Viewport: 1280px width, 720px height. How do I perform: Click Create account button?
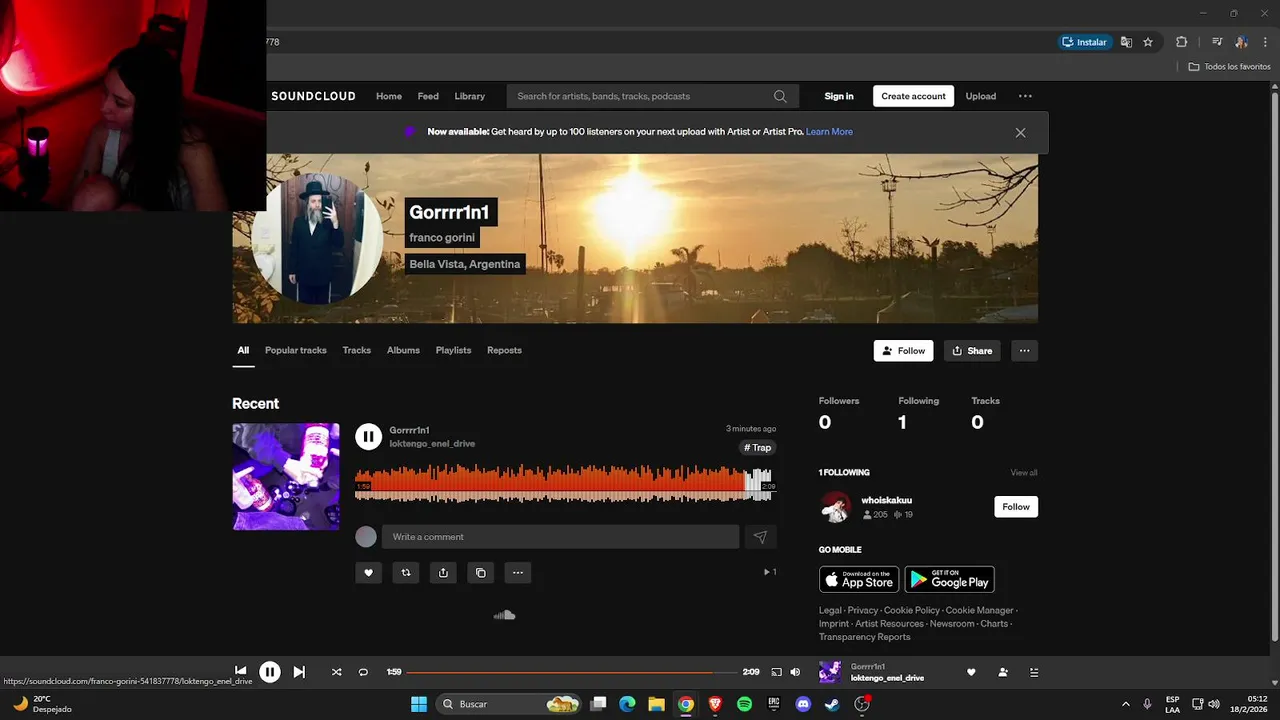pyautogui.click(x=913, y=96)
